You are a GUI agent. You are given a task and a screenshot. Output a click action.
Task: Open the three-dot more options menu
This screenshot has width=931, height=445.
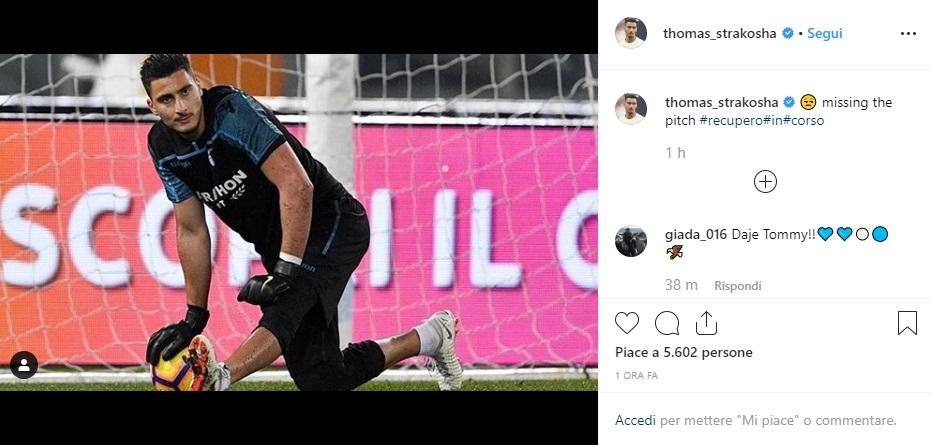(x=908, y=34)
